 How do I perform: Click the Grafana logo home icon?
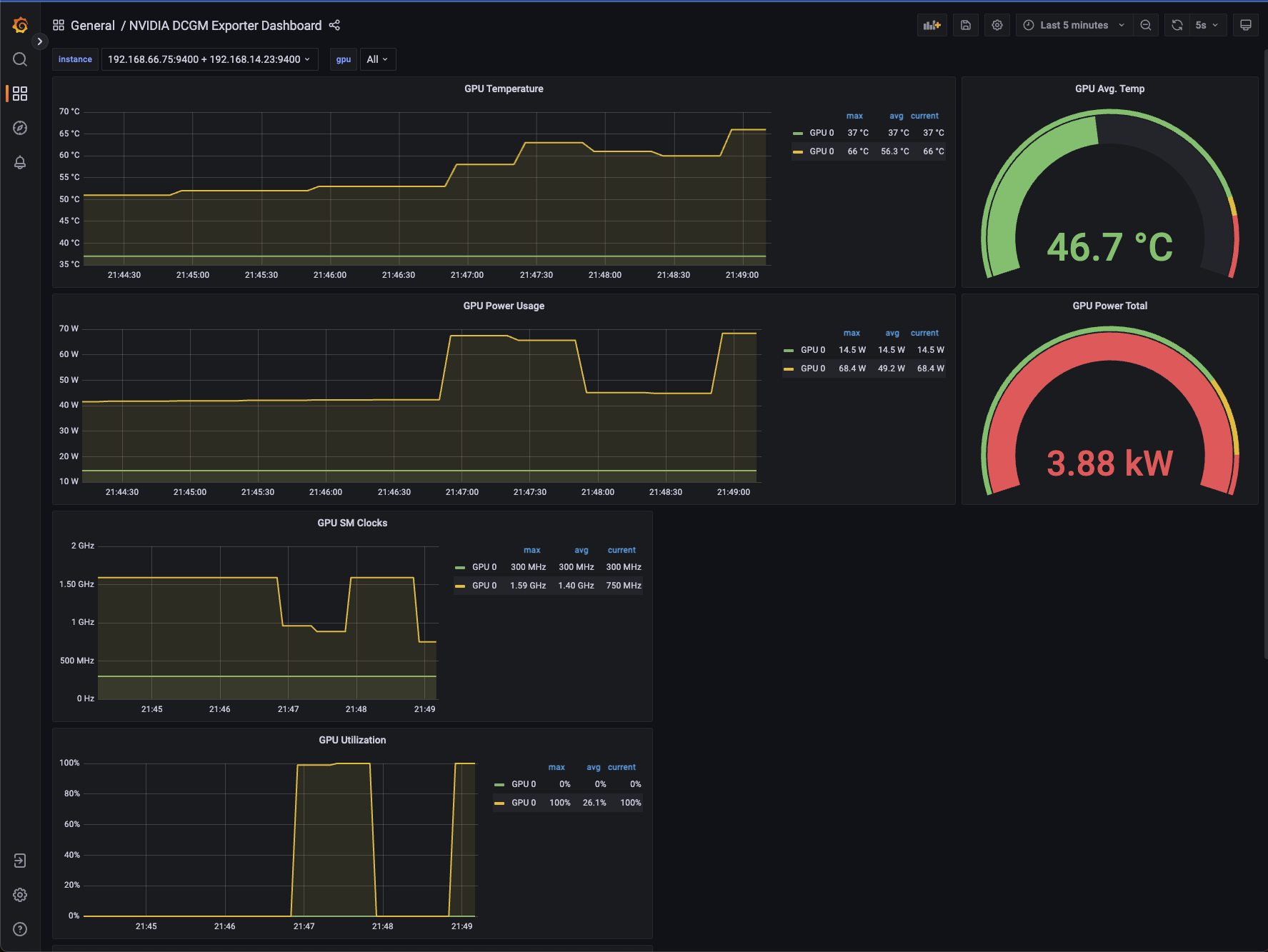click(20, 26)
